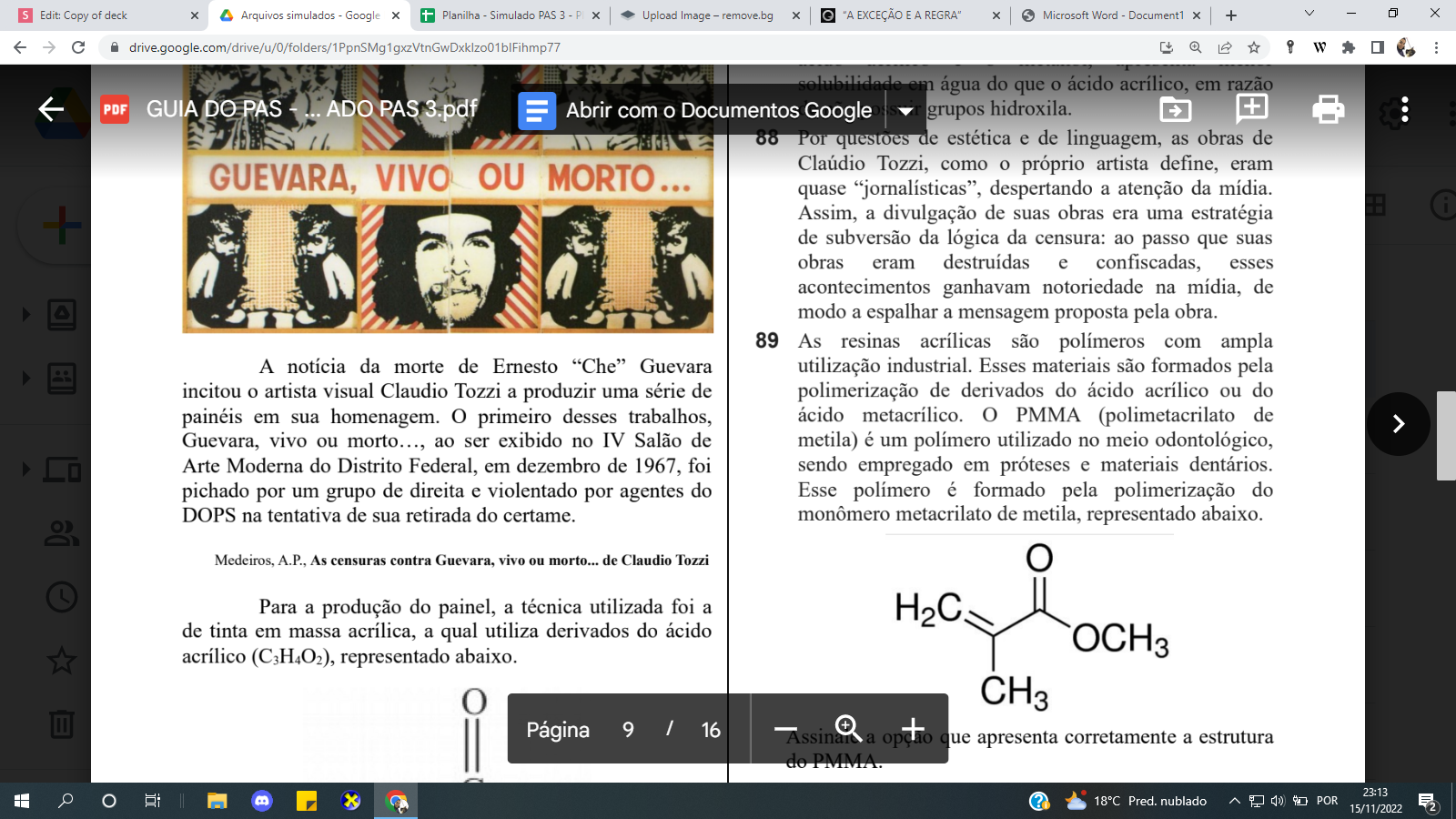Screen dimensions: 1456x819
Task: Close the 'Arquivos simulados - Google' tab
Action: [x=396, y=15]
